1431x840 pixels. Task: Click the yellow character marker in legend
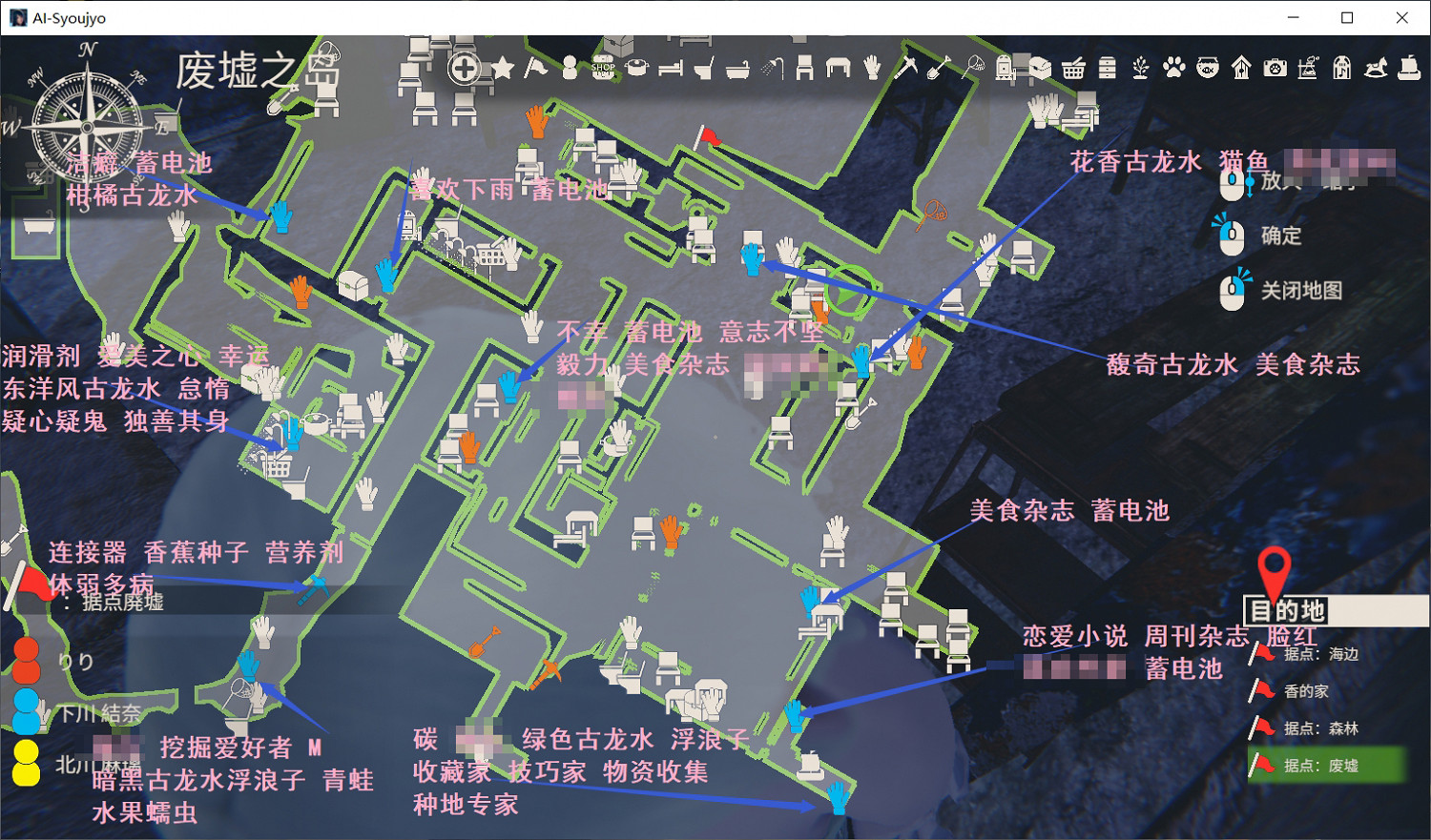click(x=26, y=763)
